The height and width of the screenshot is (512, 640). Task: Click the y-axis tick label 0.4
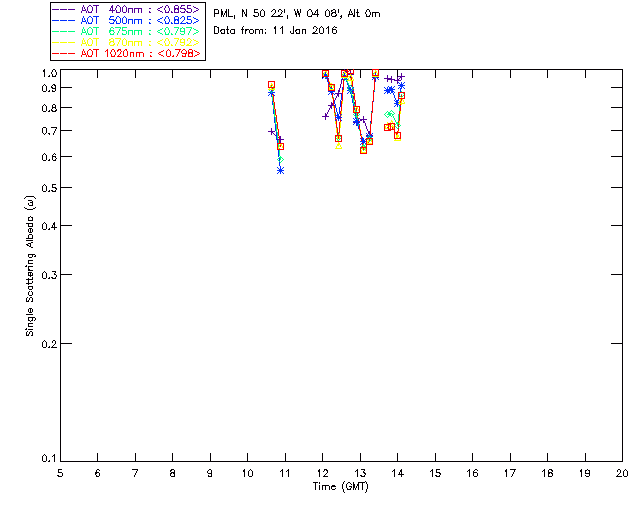pos(49,226)
